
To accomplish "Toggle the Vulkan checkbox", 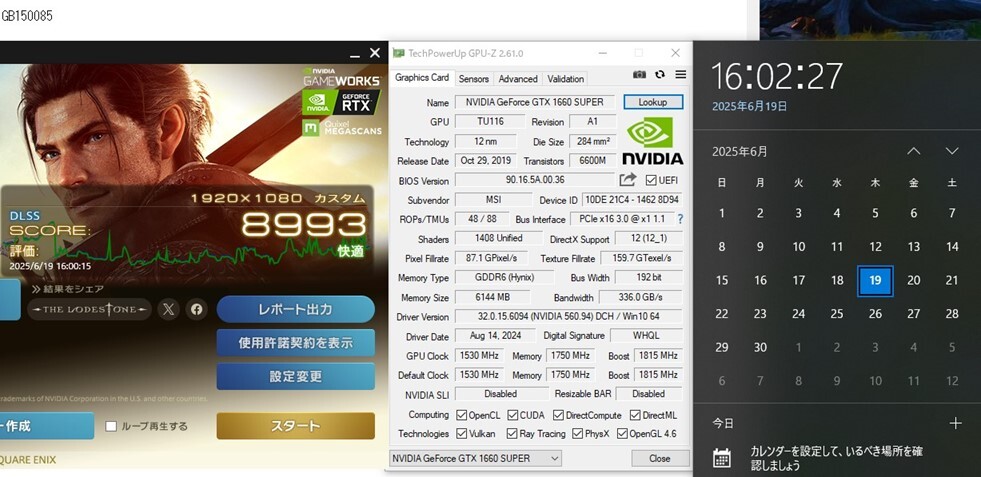I will click(462, 433).
